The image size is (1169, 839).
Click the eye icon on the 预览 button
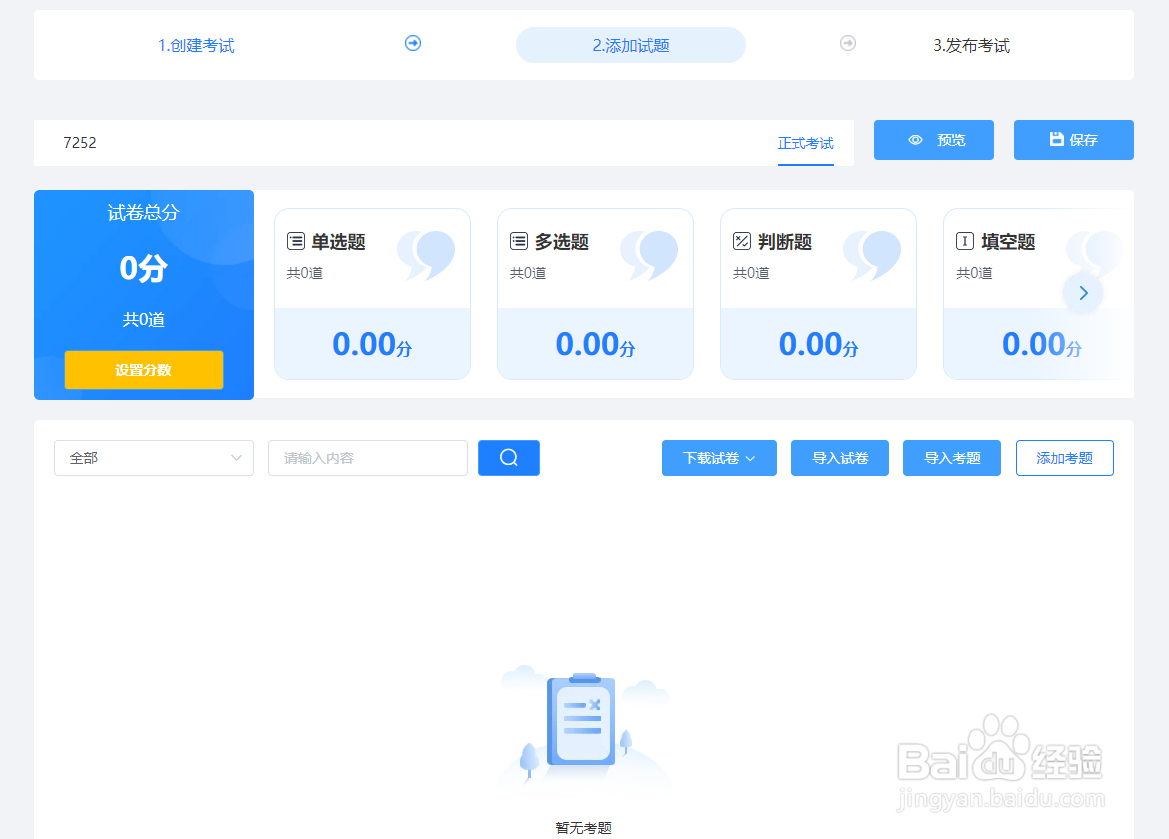[x=914, y=140]
